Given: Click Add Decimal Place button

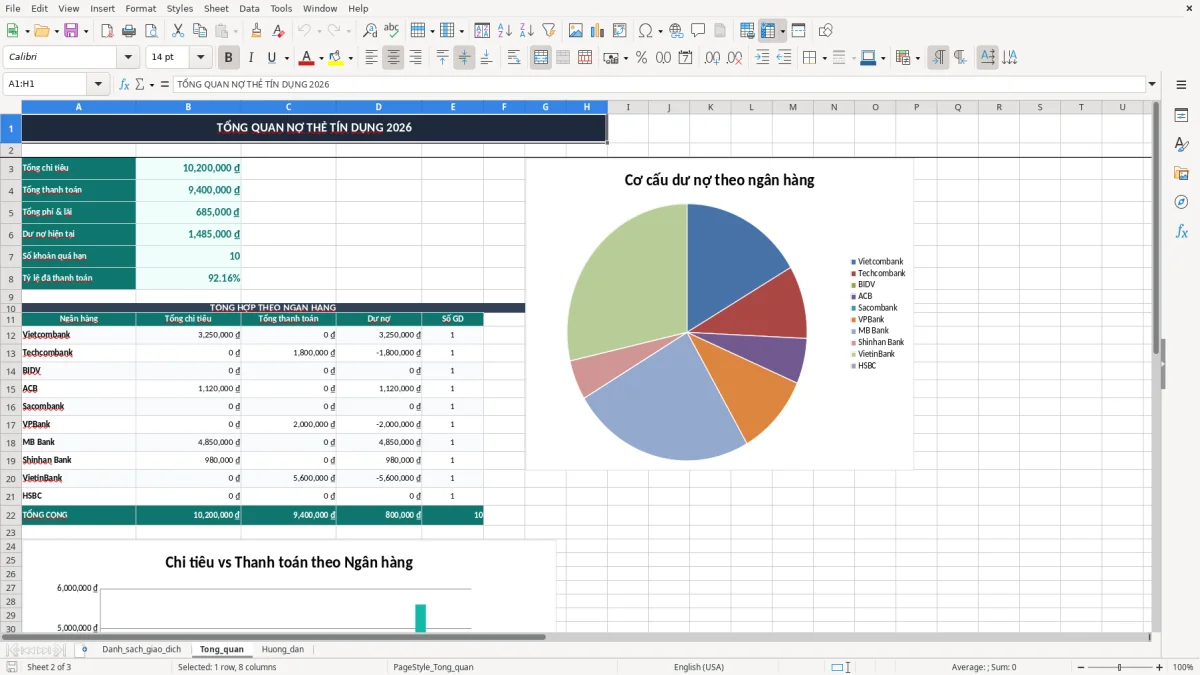Looking at the screenshot, I should pyautogui.click(x=713, y=58).
